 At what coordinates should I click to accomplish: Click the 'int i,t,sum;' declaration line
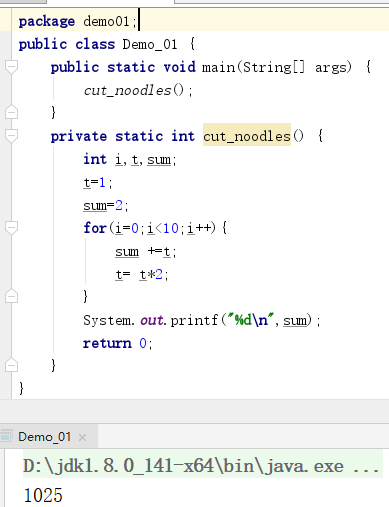[x=130, y=159]
